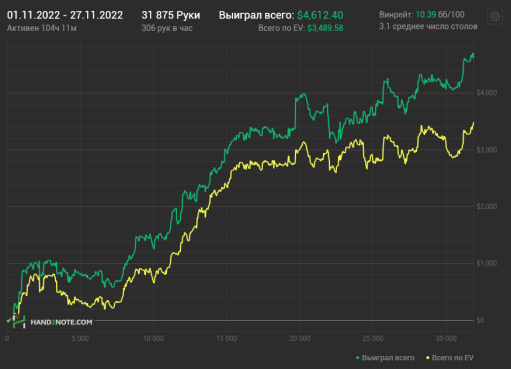This screenshot has width=511, height=369.
Task: Click the $4,000 y-axis label
Action: (487, 93)
